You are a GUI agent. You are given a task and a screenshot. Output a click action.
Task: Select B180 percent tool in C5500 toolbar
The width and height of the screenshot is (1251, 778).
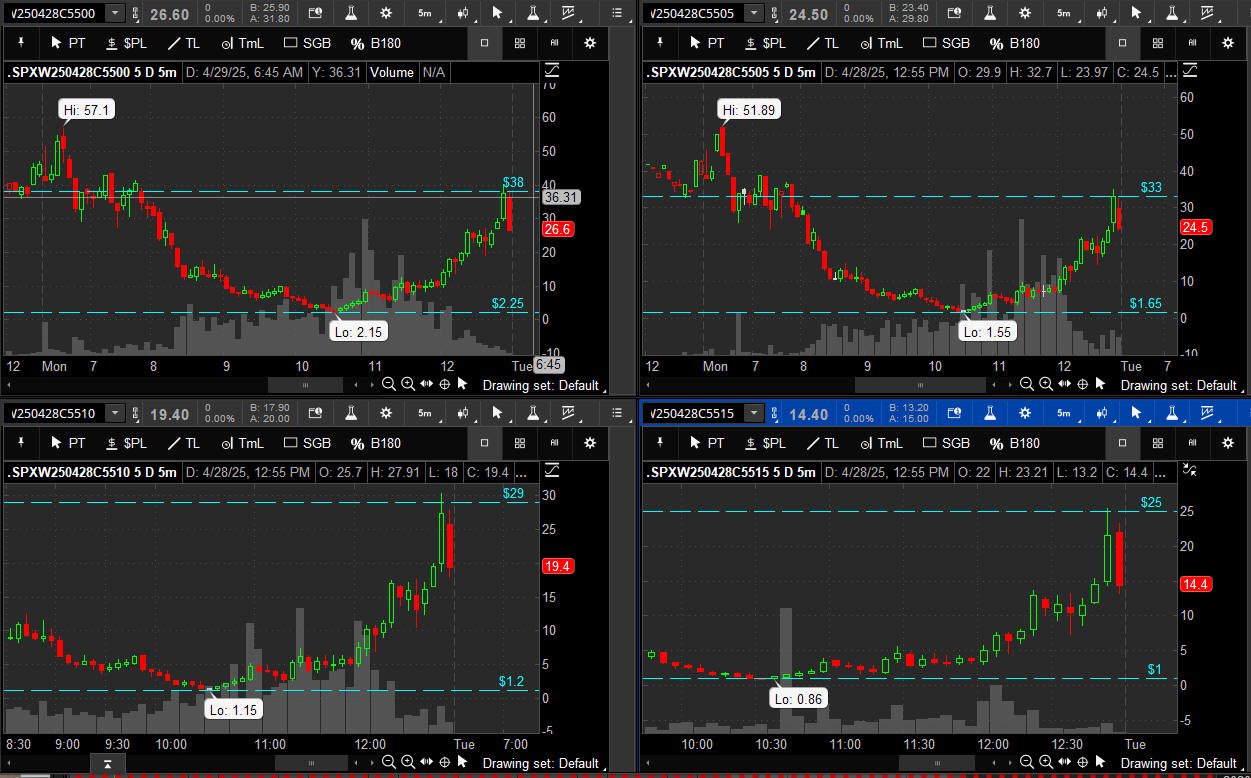click(x=375, y=43)
